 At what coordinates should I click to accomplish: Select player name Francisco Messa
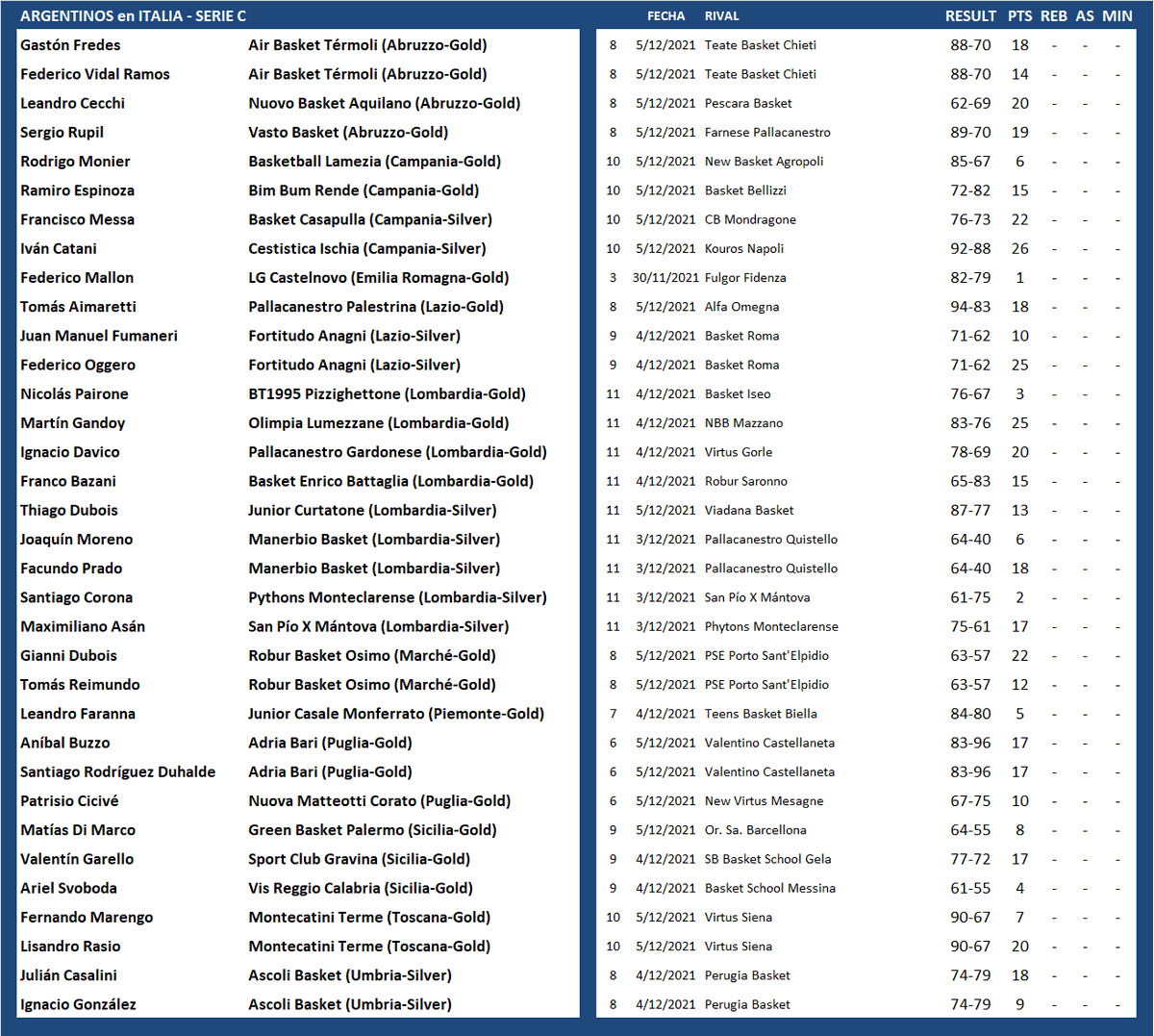pyautogui.click(x=77, y=219)
